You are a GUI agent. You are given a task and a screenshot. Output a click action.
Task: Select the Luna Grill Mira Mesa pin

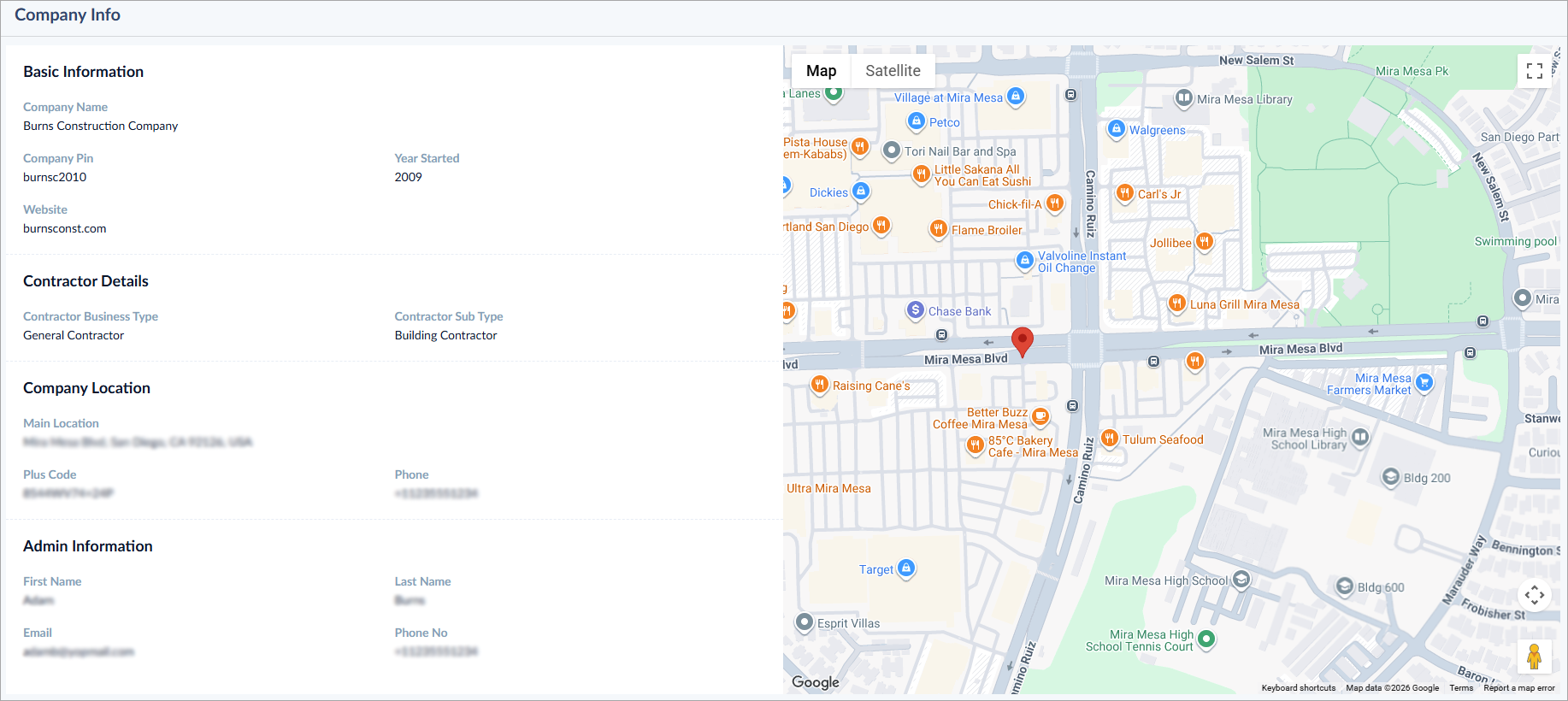click(x=1177, y=303)
